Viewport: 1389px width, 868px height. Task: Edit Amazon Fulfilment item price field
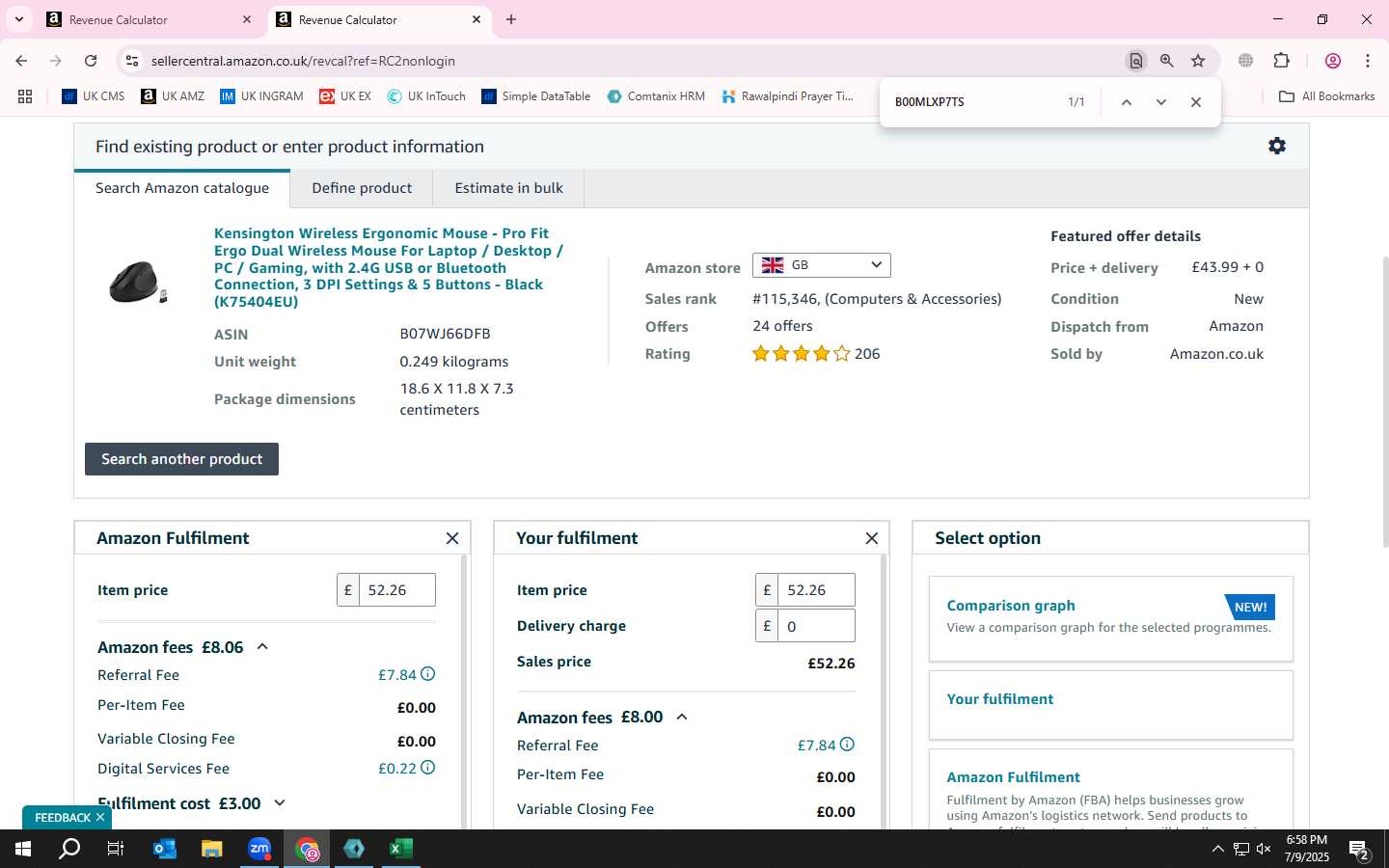pos(396,590)
